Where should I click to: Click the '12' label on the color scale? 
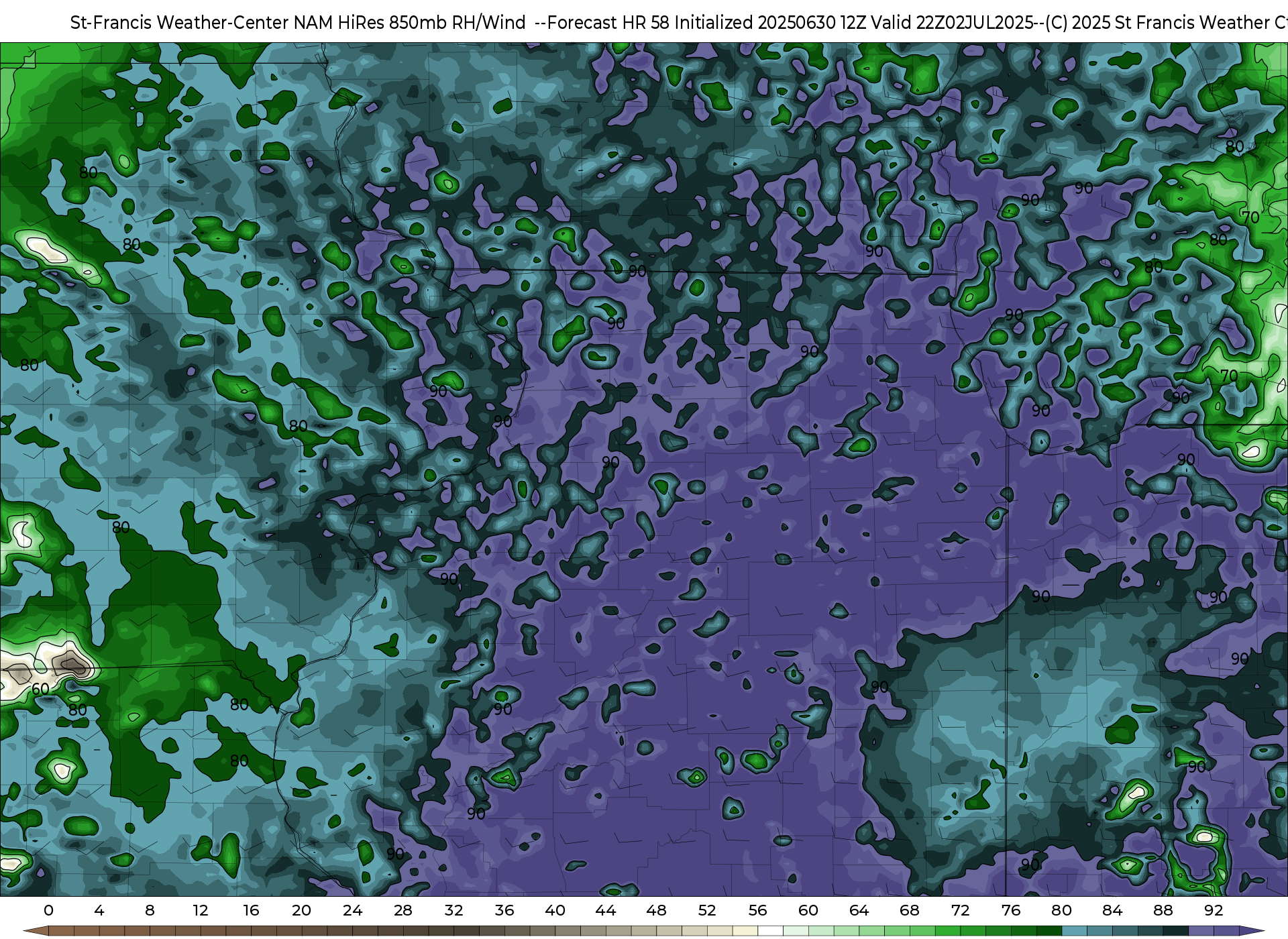click(x=201, y=910)
